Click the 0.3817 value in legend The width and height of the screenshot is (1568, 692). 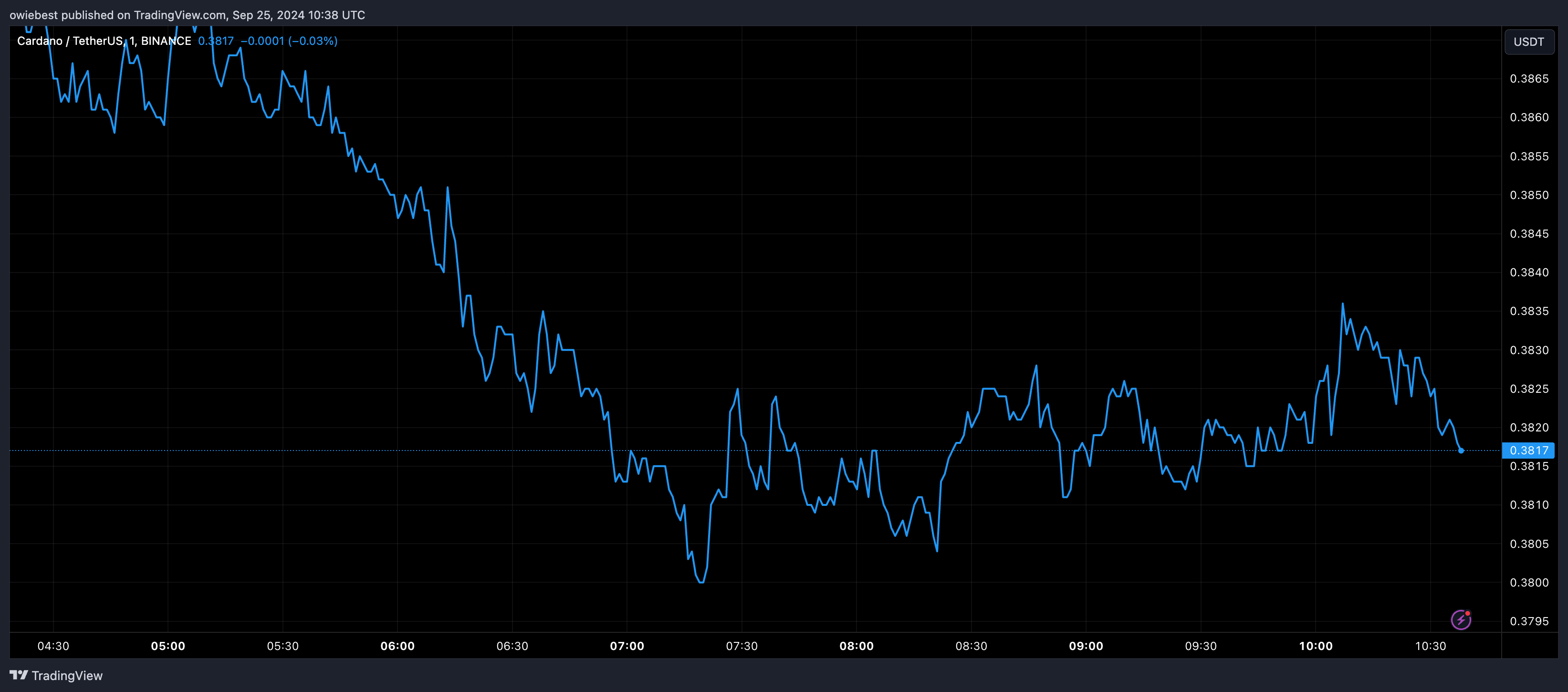[216, 41]
